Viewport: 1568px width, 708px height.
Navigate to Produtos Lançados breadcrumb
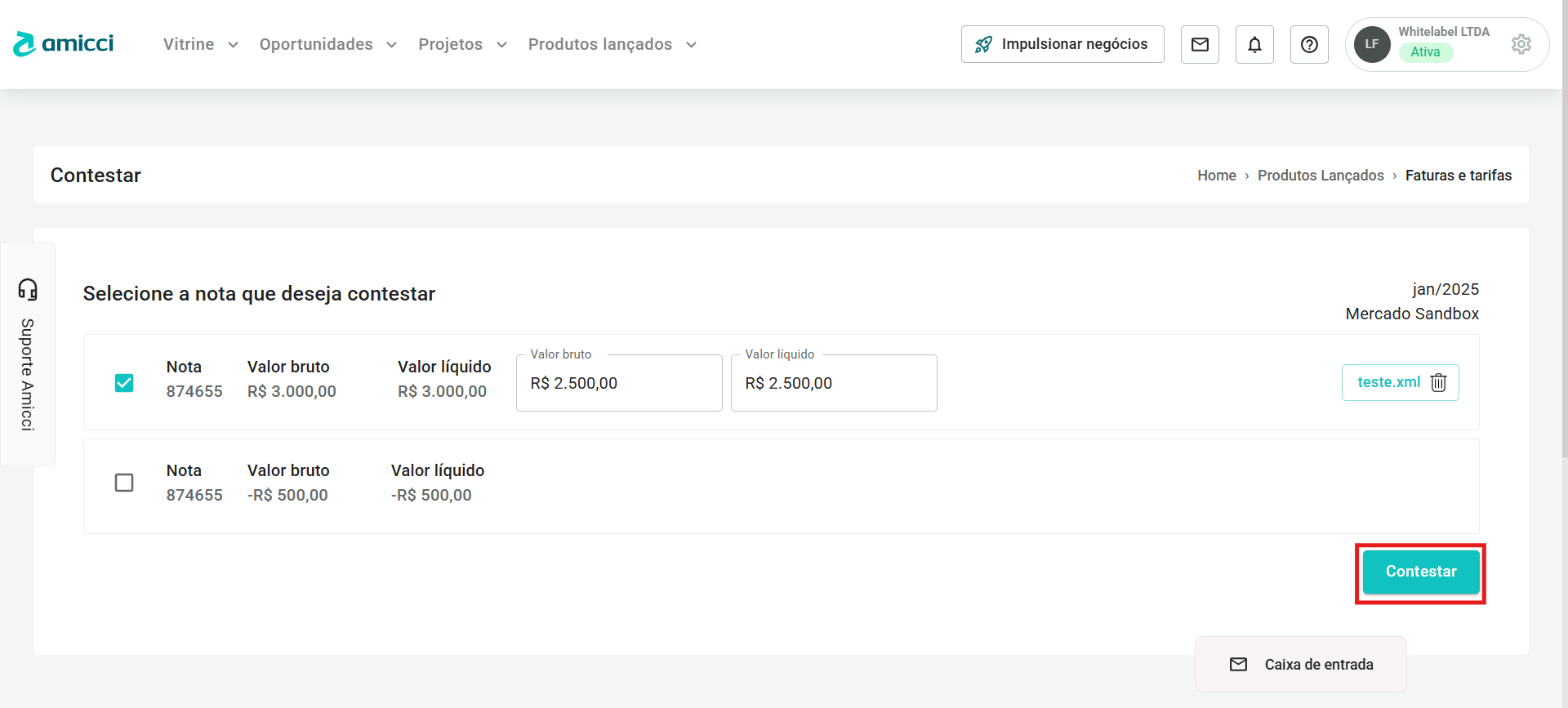[1320, 176]
